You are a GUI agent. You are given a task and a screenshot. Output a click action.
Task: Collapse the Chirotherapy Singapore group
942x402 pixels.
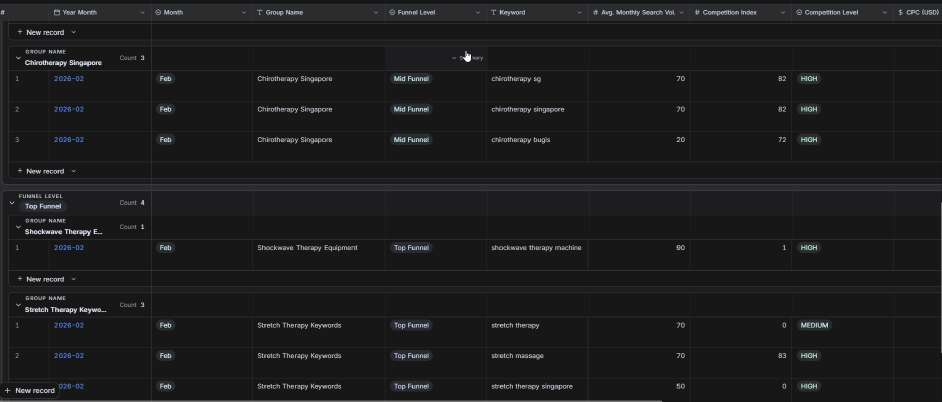pyautogui.click(x=18, y=58)
